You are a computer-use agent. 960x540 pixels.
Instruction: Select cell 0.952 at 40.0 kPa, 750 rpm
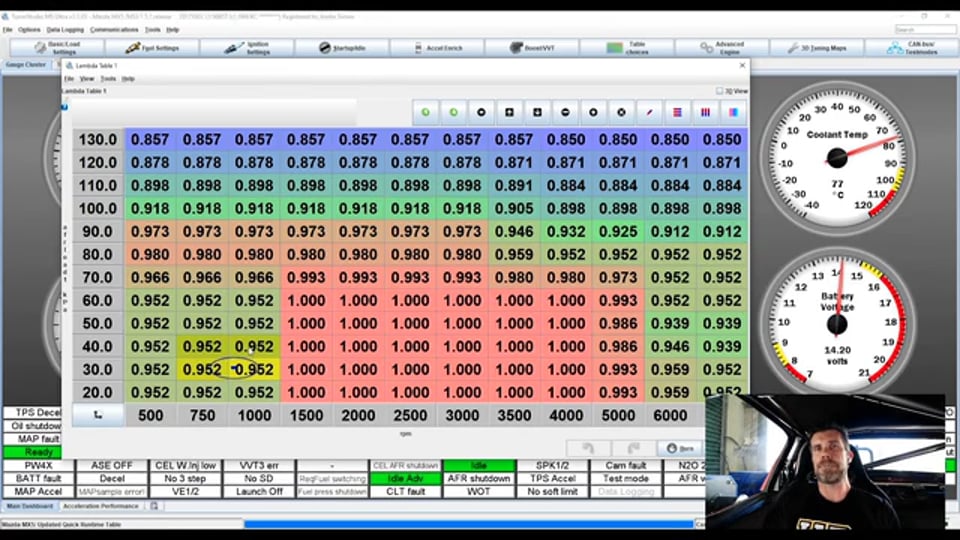(202, 347)
